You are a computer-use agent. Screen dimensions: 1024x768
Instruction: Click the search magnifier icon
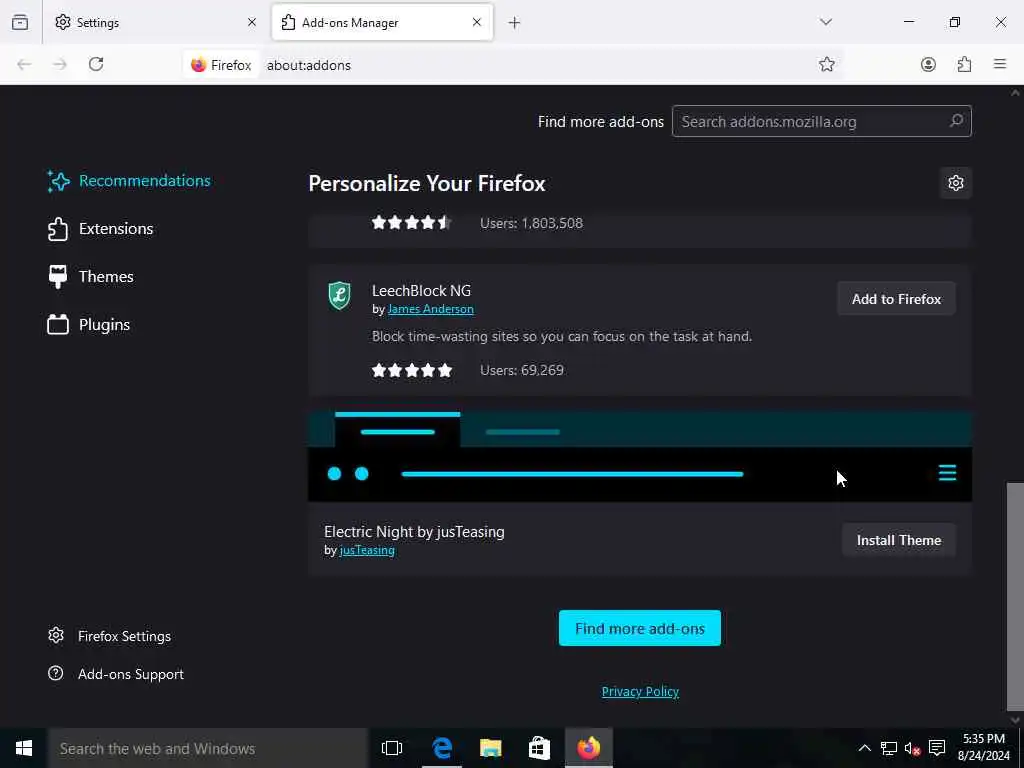[956, 121]
